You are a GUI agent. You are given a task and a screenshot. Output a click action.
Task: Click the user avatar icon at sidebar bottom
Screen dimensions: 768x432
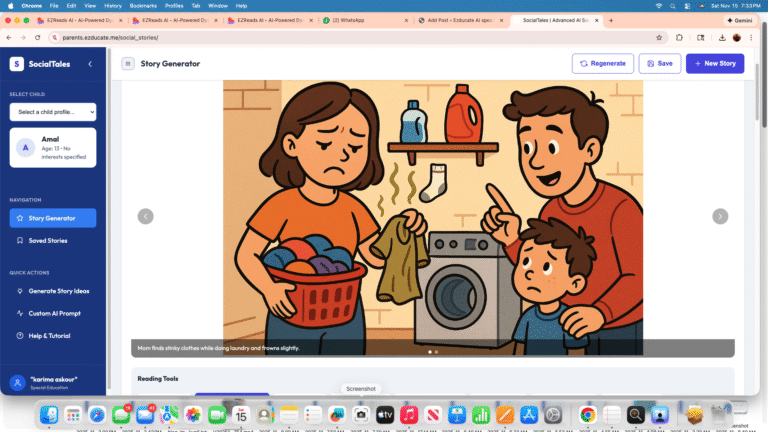[18, 383]
